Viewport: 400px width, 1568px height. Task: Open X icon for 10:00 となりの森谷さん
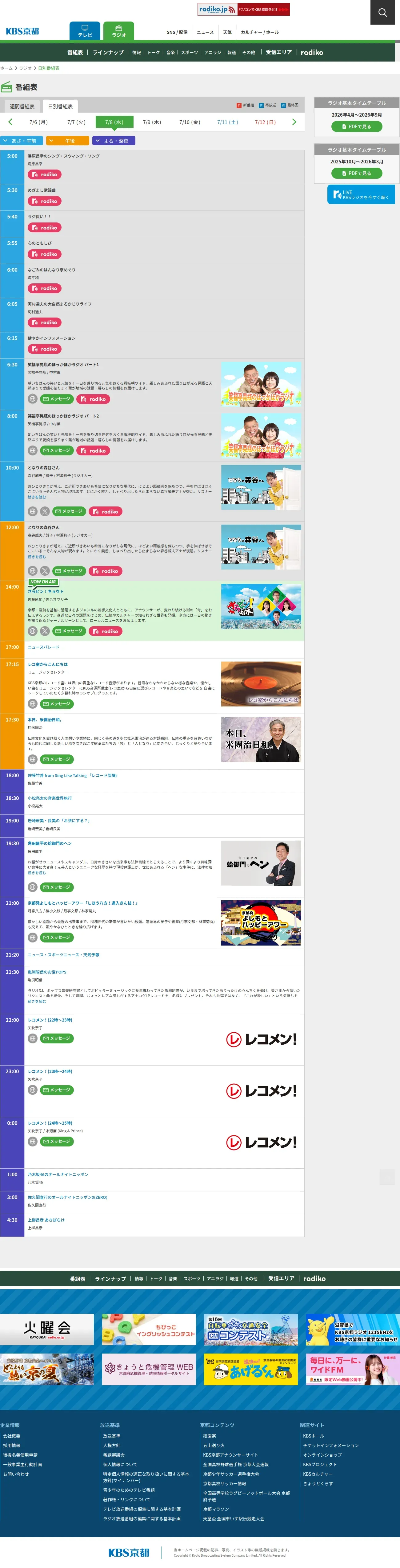pyautogui.click(x=45, y=511)
